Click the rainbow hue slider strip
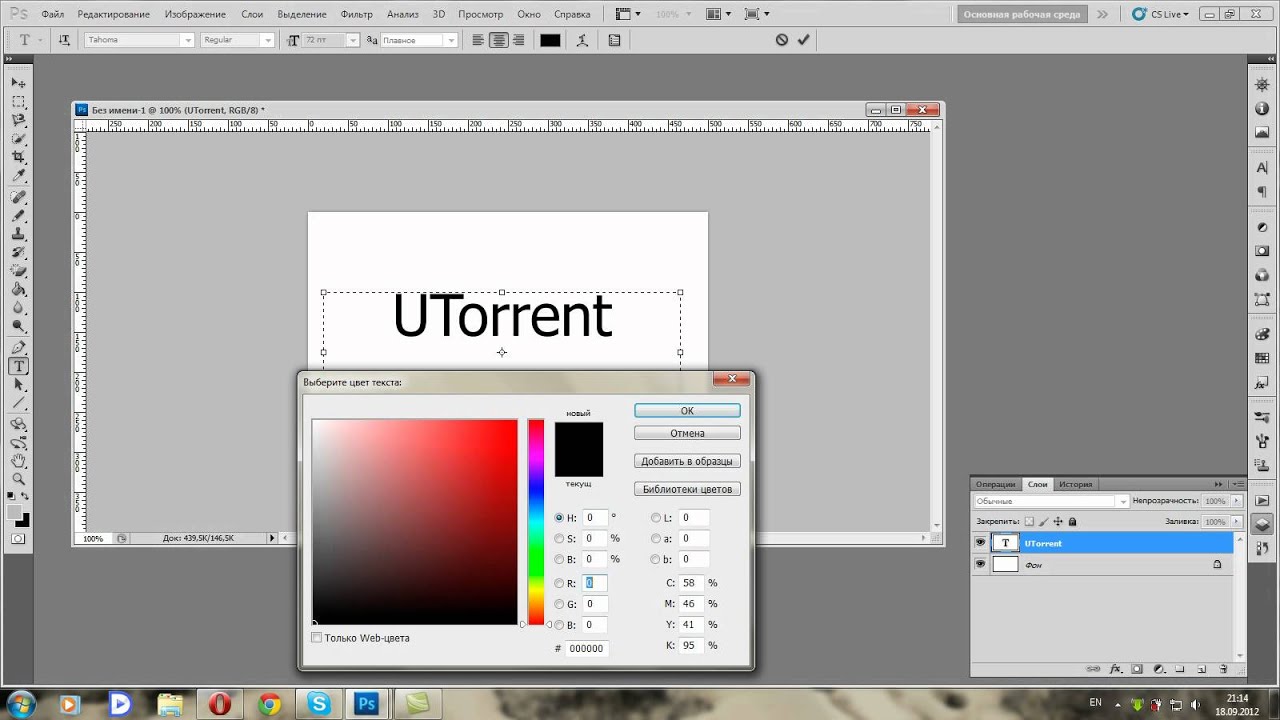The image size is (1280, 720). tap(536, 522)
